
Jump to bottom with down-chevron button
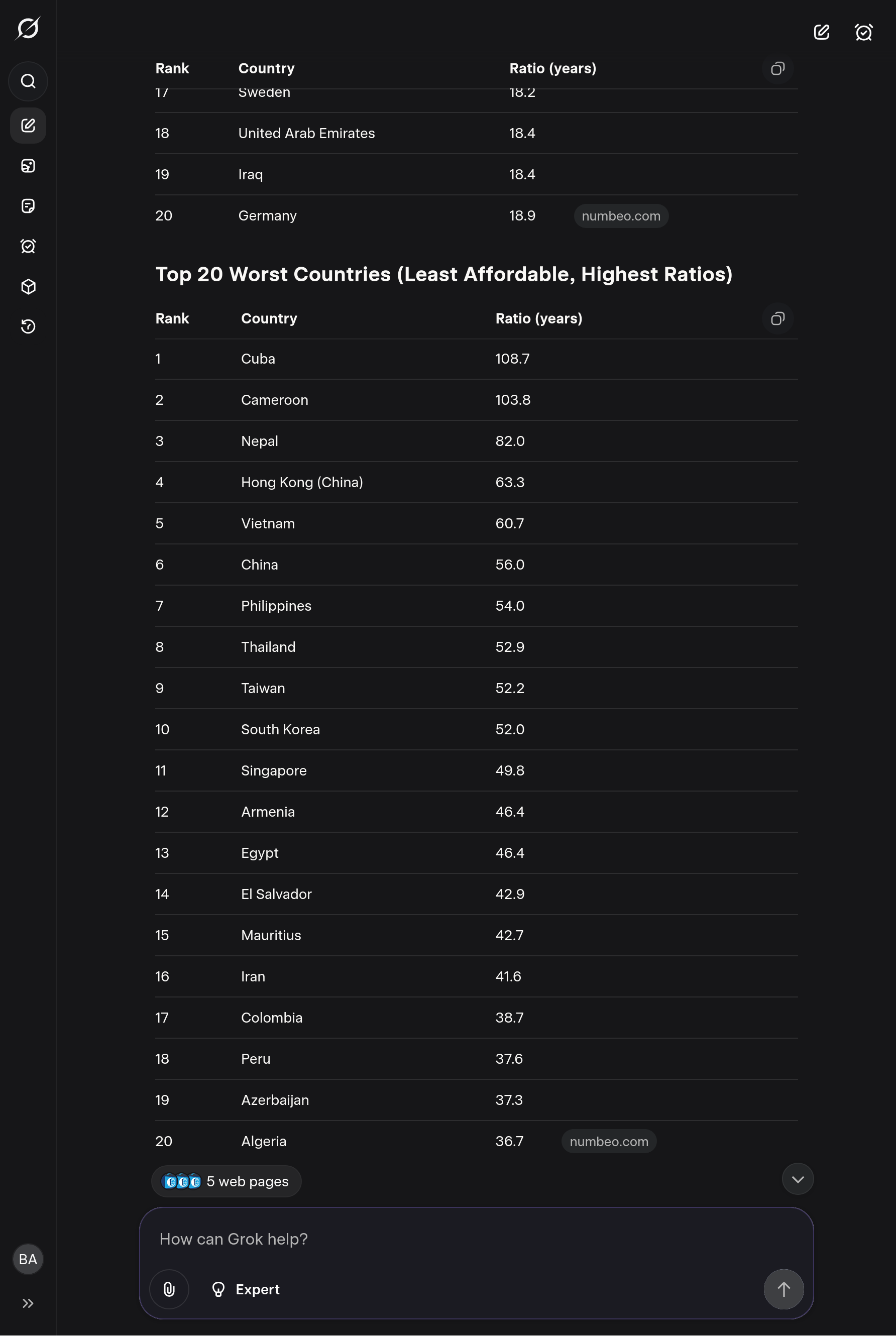pos(798,1179)
